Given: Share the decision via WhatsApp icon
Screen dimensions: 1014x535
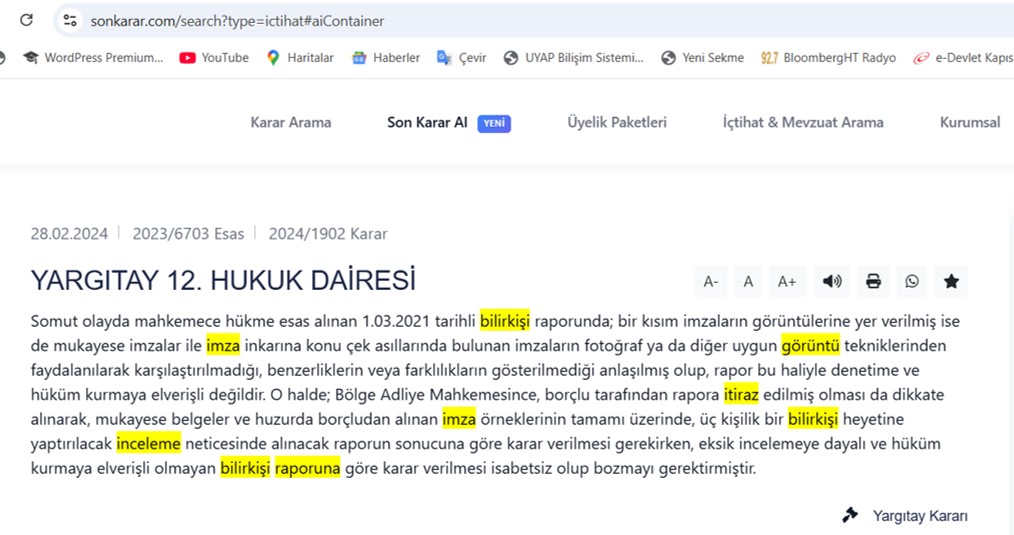Looking at the screenshot, I should [x=911, y=282].
